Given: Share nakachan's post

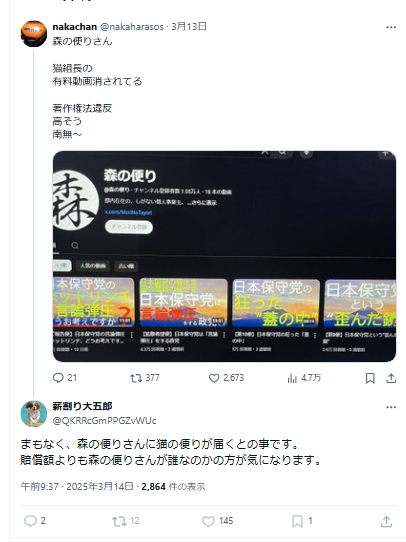Looking at the screenshot, I should pos(391,378).
